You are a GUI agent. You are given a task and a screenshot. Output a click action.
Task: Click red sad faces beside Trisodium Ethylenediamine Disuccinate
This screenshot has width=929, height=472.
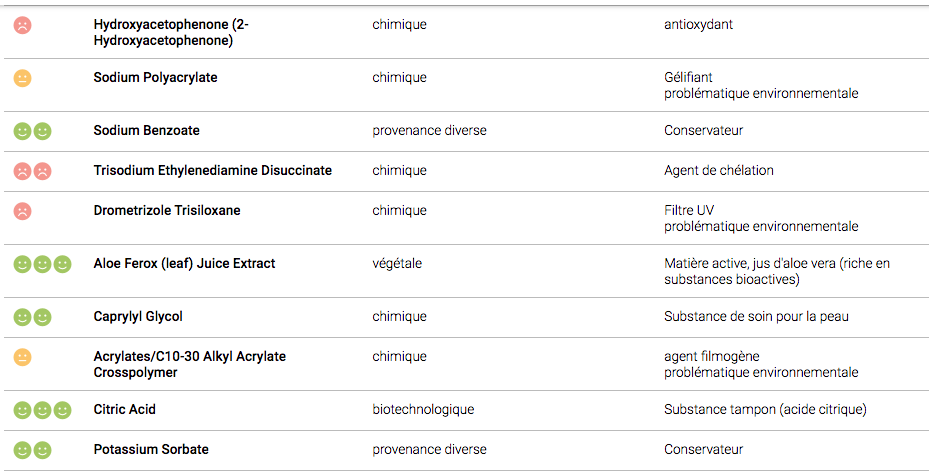click(x=32, y=171)
